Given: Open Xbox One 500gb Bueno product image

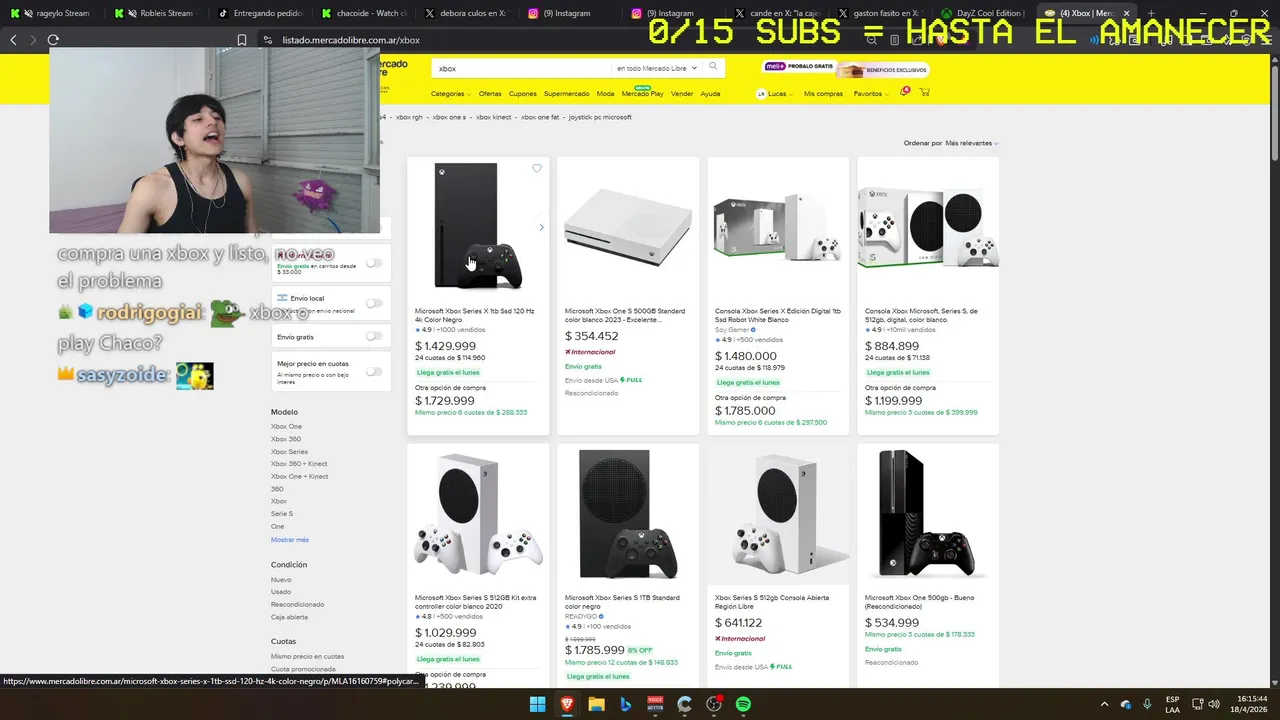Looking at the screenshot, I should click(x=928, y=514).
